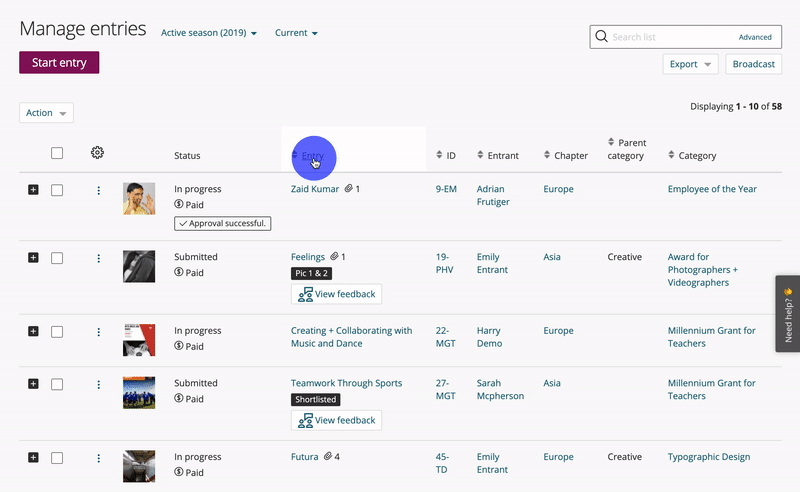
Task: Click the Shortlisted tag
Action: point(315,400)
